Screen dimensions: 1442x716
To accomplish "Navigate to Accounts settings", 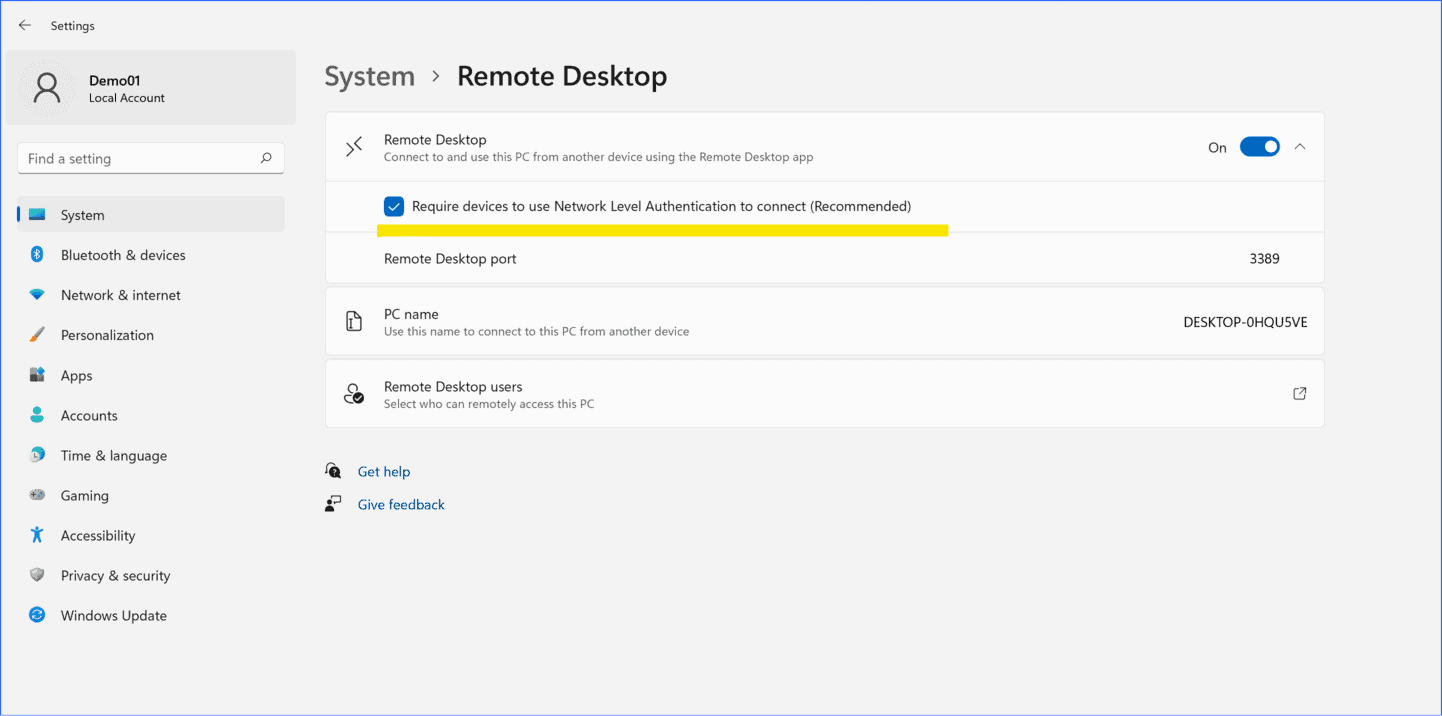I will coord(151,415).
